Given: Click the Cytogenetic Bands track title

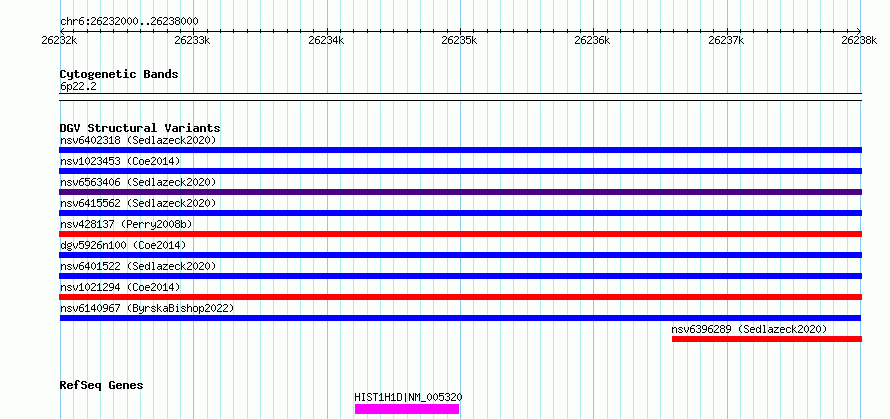Looking at the screenshot, I should click(119, 74).
